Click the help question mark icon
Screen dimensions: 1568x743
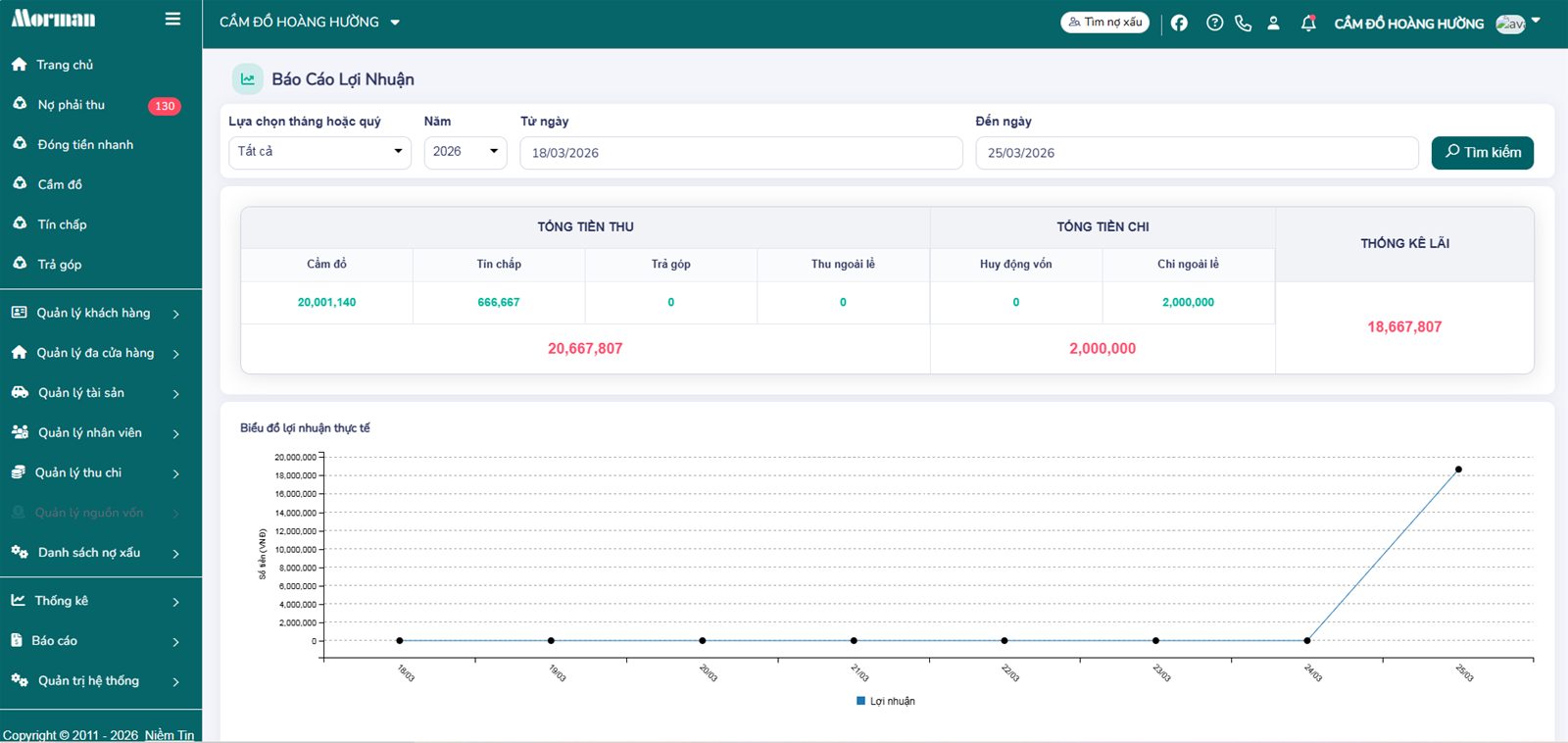(x=1214, y=23)
